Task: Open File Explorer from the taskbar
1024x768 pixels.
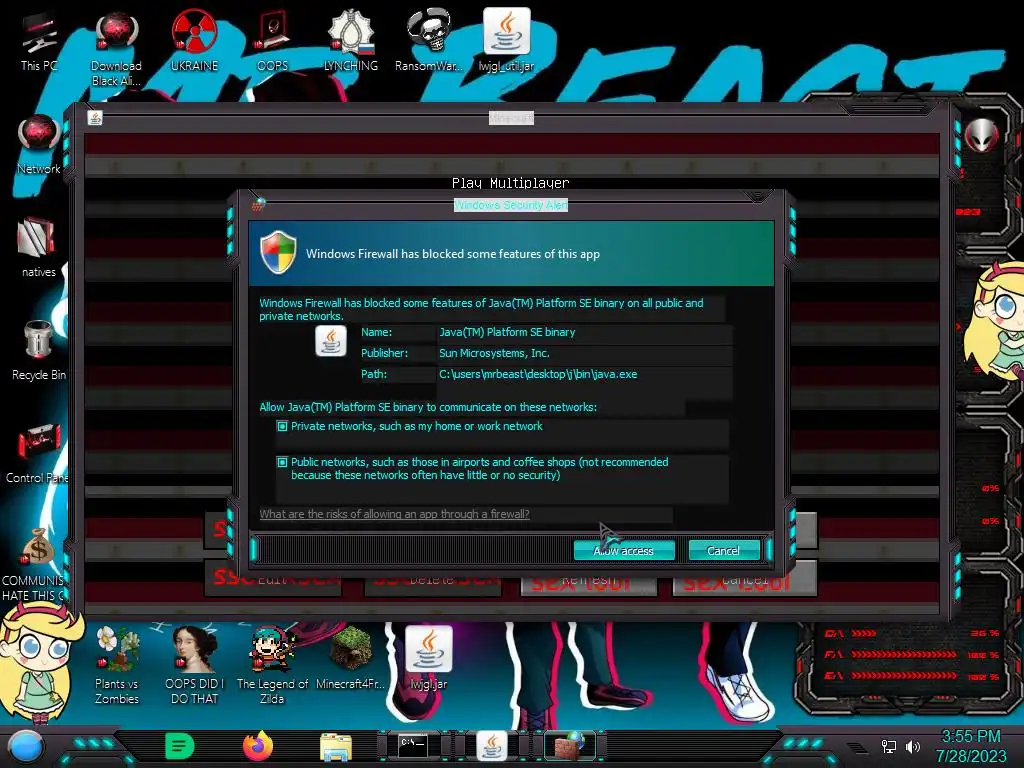Action: pyautogui.click(x=336, y=747)
